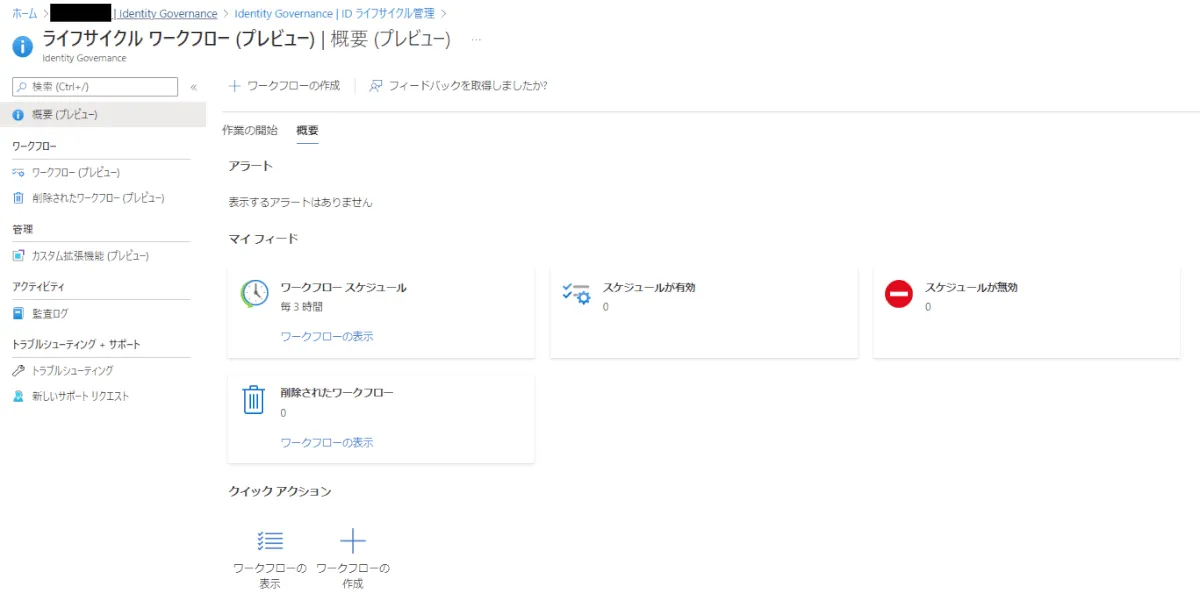Open Identity Governance breadcrumb link after redacted name
1200x615 pixels.
(168, 13)
